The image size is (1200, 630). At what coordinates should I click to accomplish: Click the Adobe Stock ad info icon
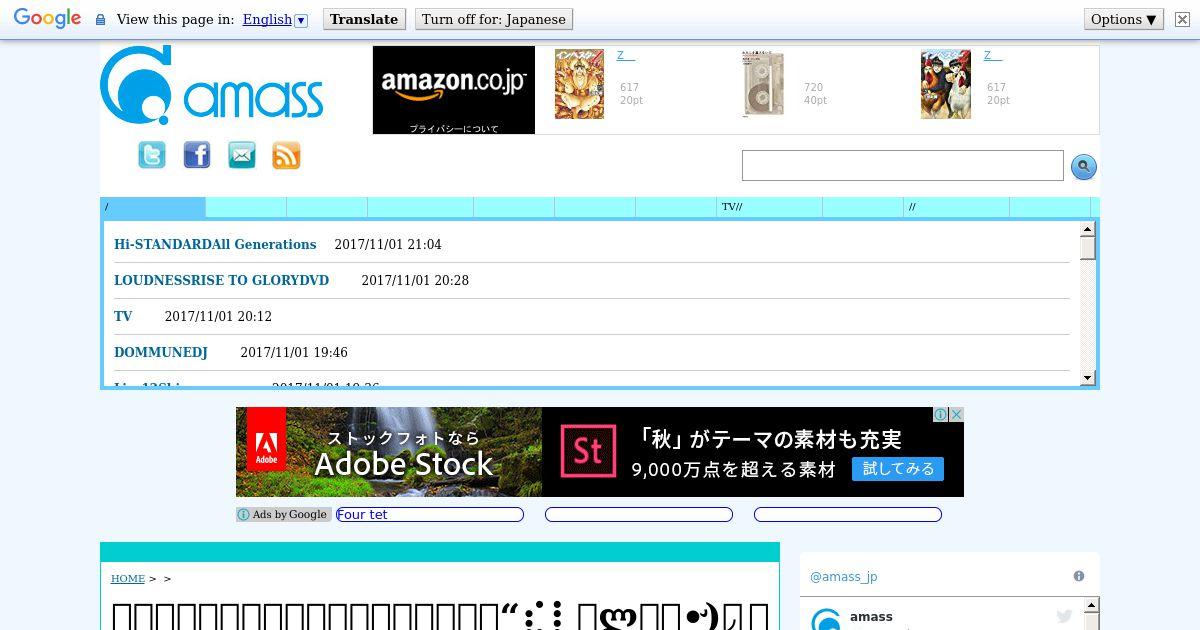[x=941, y=414]
